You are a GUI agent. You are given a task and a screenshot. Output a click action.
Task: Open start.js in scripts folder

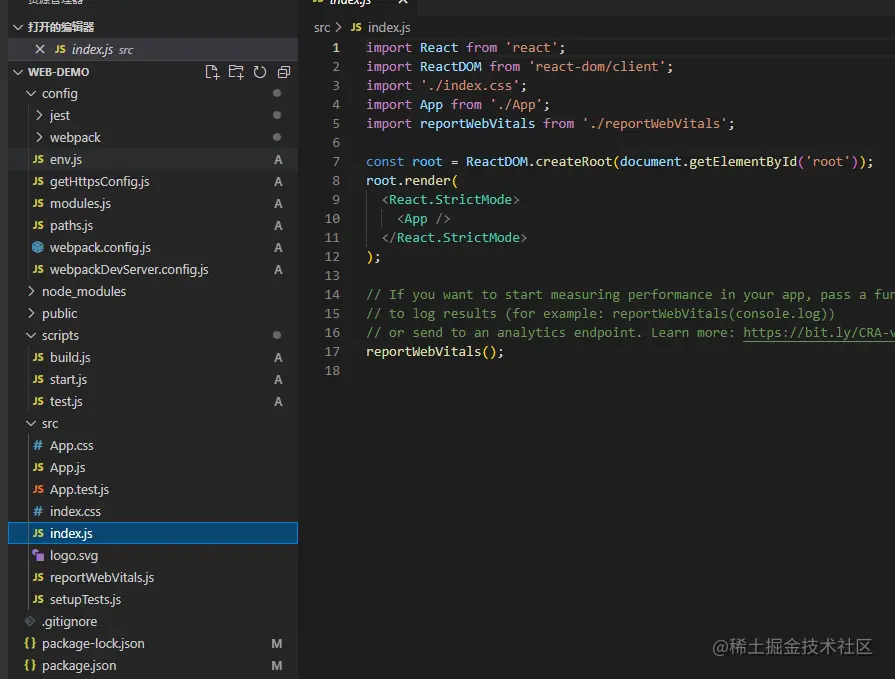(153, 379)
